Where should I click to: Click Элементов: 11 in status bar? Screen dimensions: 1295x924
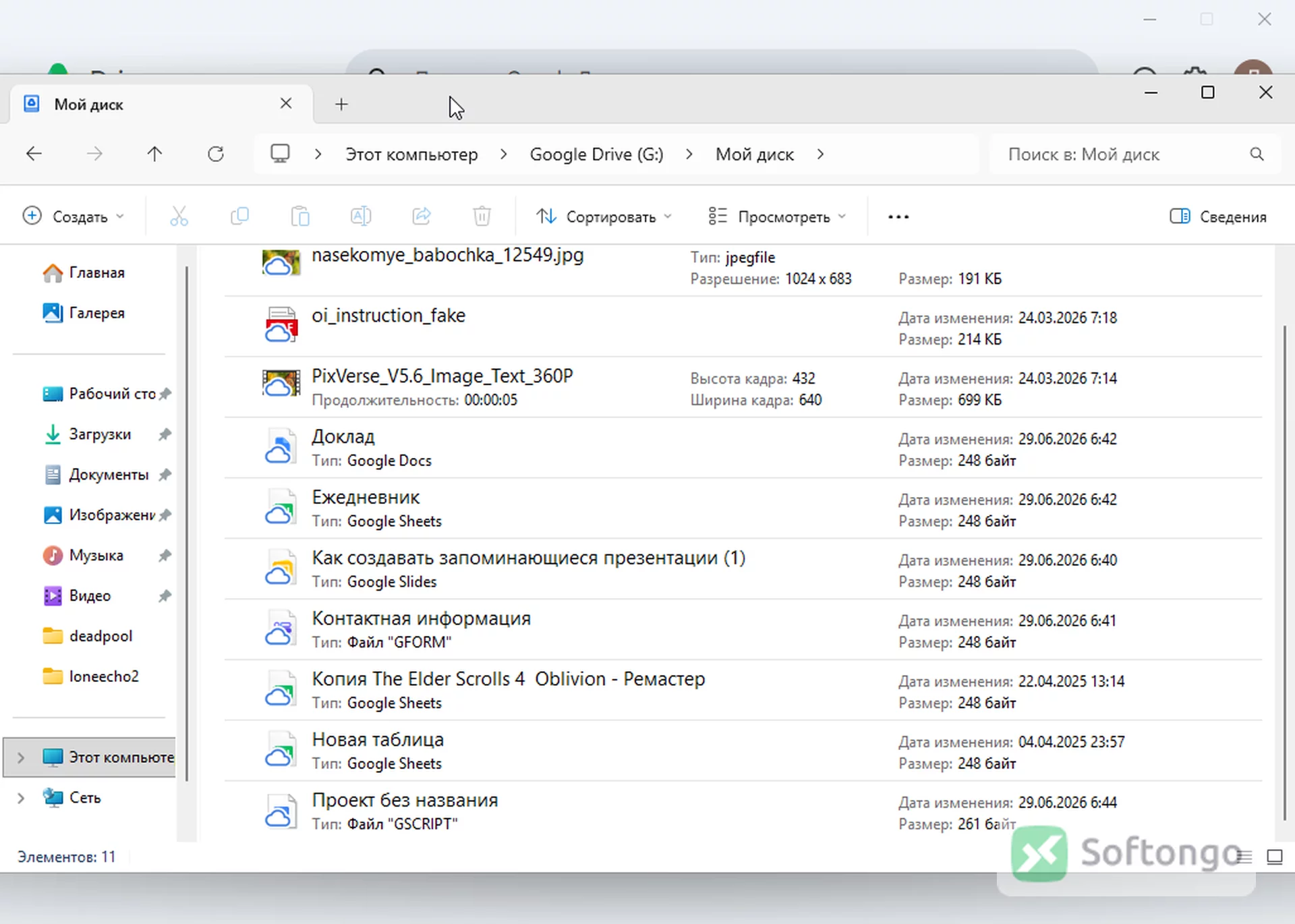66,857
